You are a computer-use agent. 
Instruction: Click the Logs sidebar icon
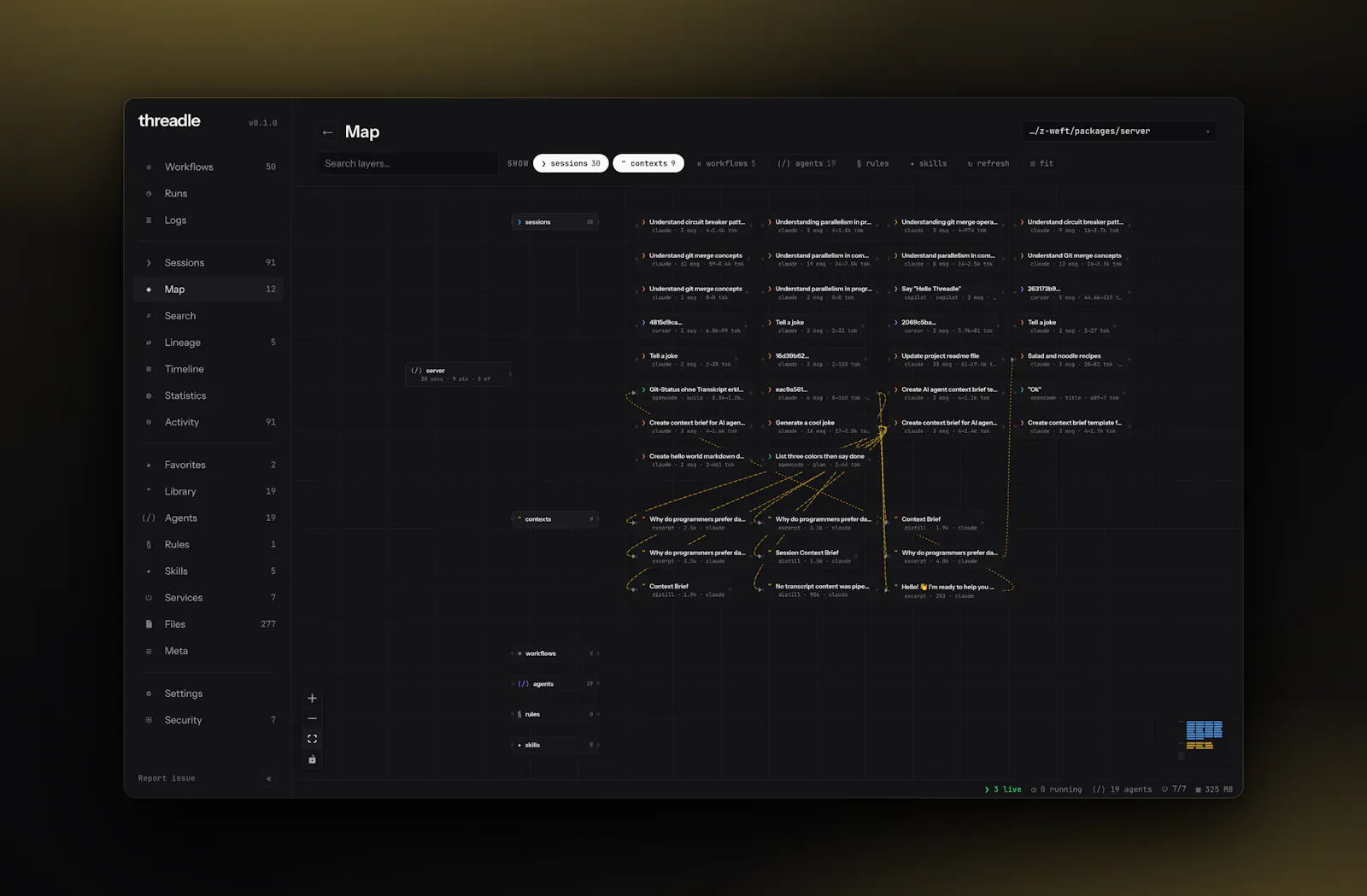[x=149, y=220]
